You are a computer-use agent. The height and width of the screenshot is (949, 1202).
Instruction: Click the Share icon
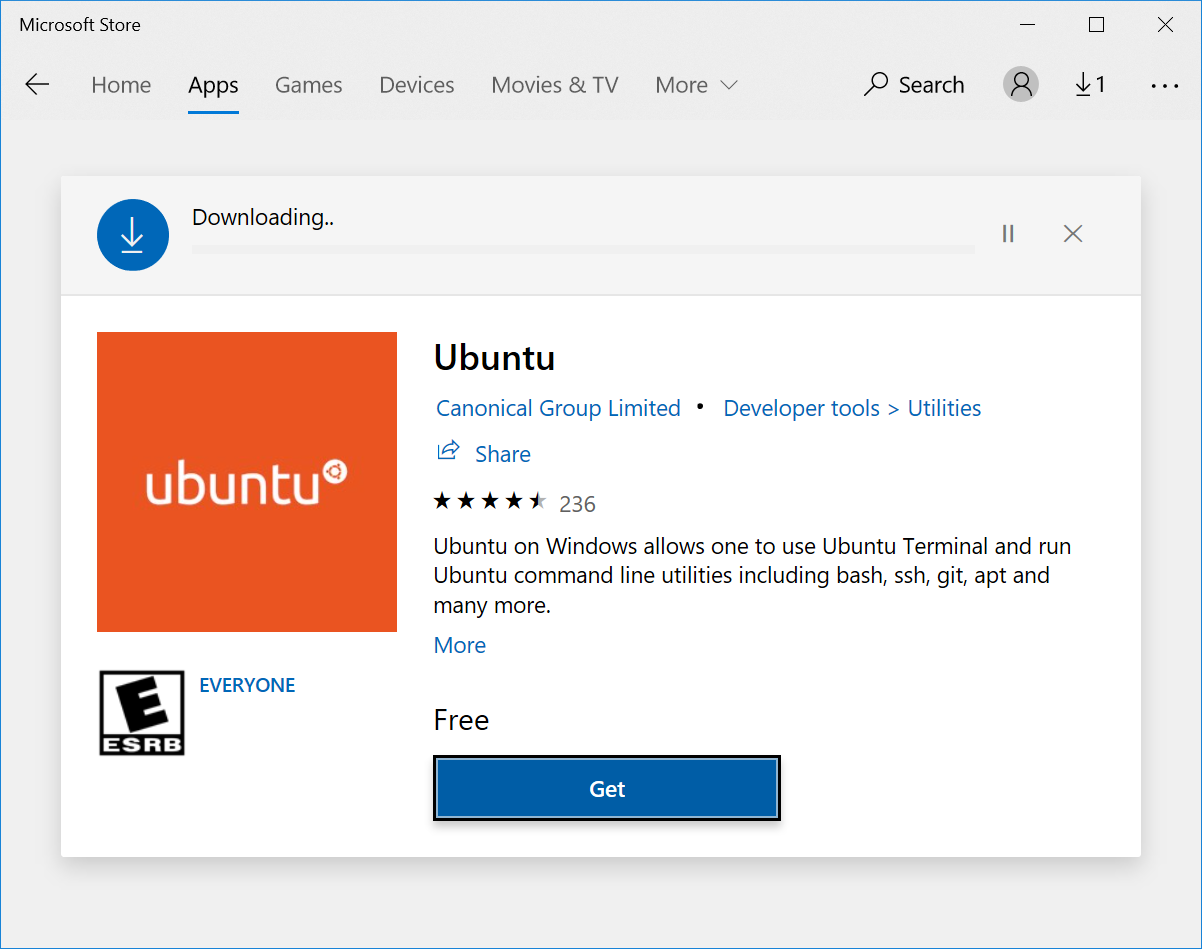pyautogui.click(x=448, y=451)
